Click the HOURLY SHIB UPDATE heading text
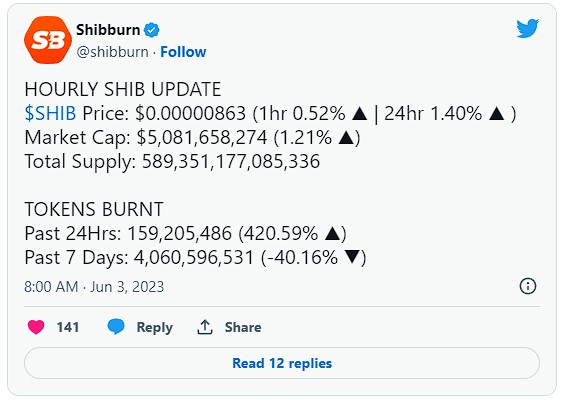563x400 pixels. tap(123, 89)
